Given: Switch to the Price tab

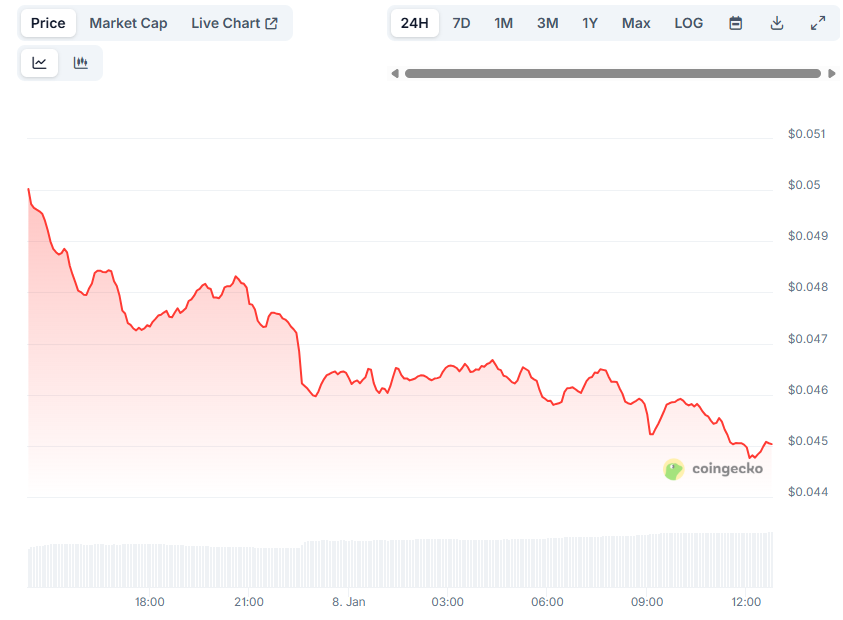Looking at the screenshot, I should (47, 22).
